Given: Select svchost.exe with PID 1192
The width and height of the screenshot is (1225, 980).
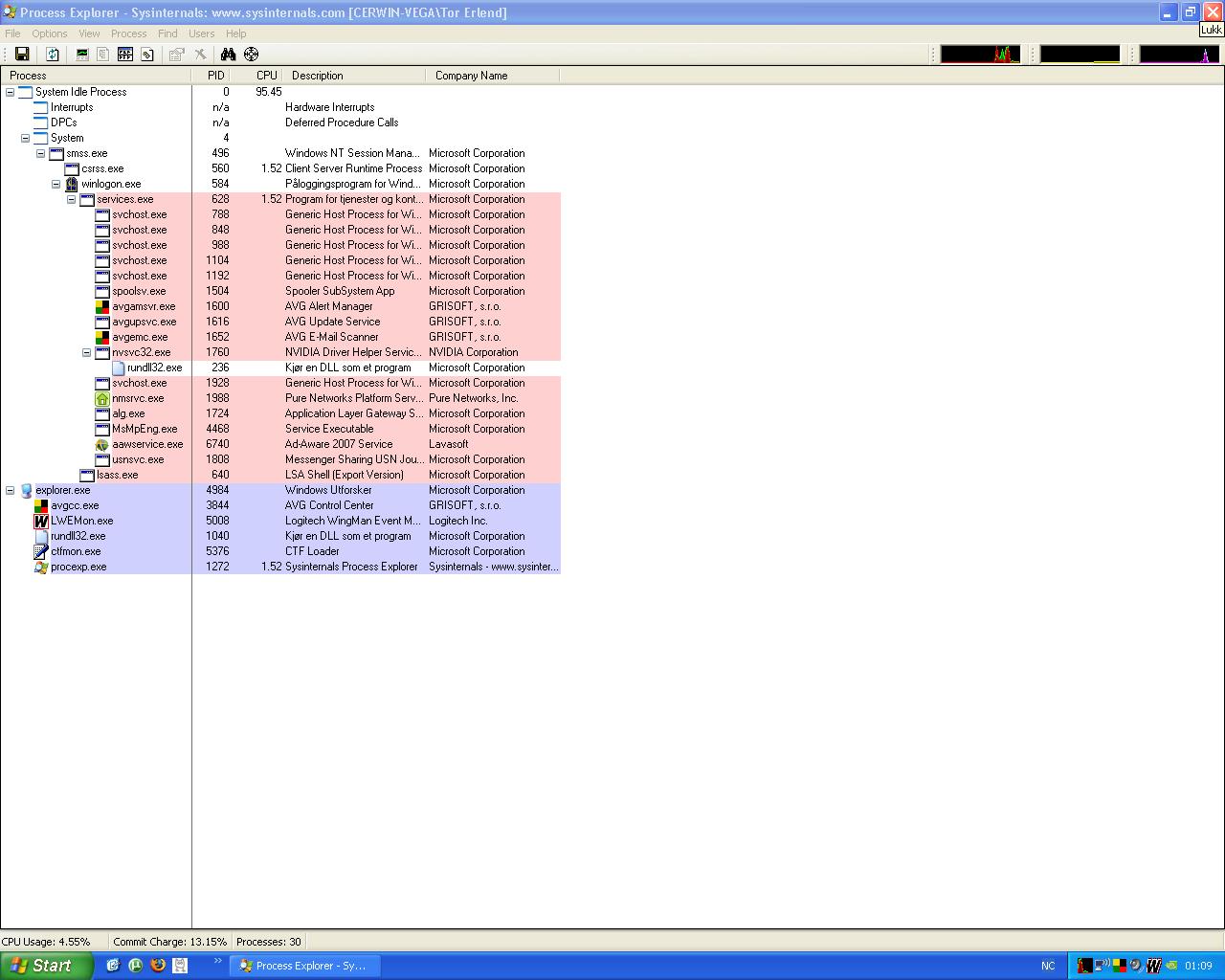Looking at the screenshot, I should pos(280,276).
